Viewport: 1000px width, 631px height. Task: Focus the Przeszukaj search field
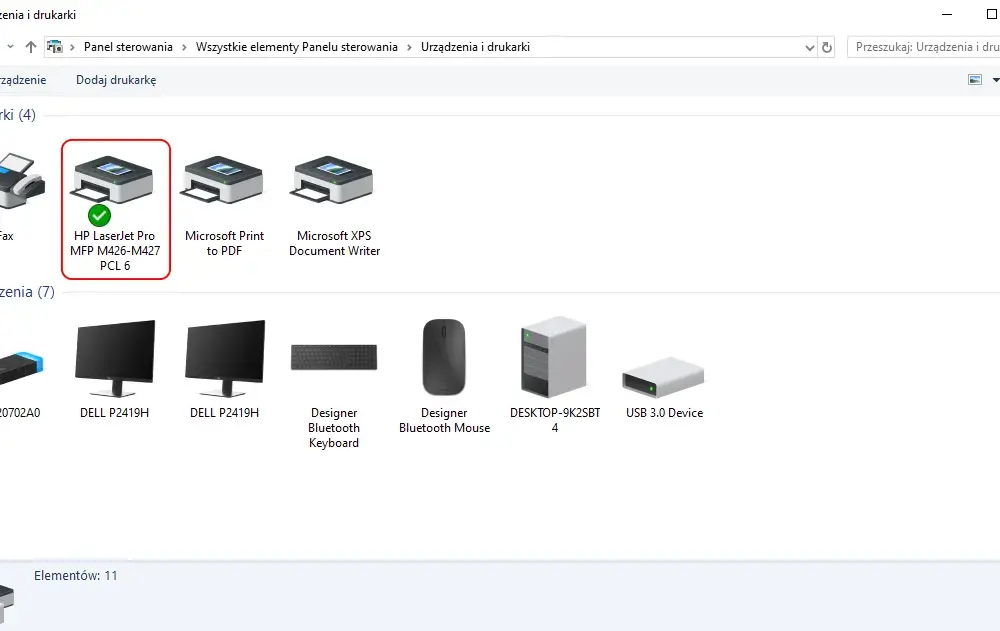point(925,47)
